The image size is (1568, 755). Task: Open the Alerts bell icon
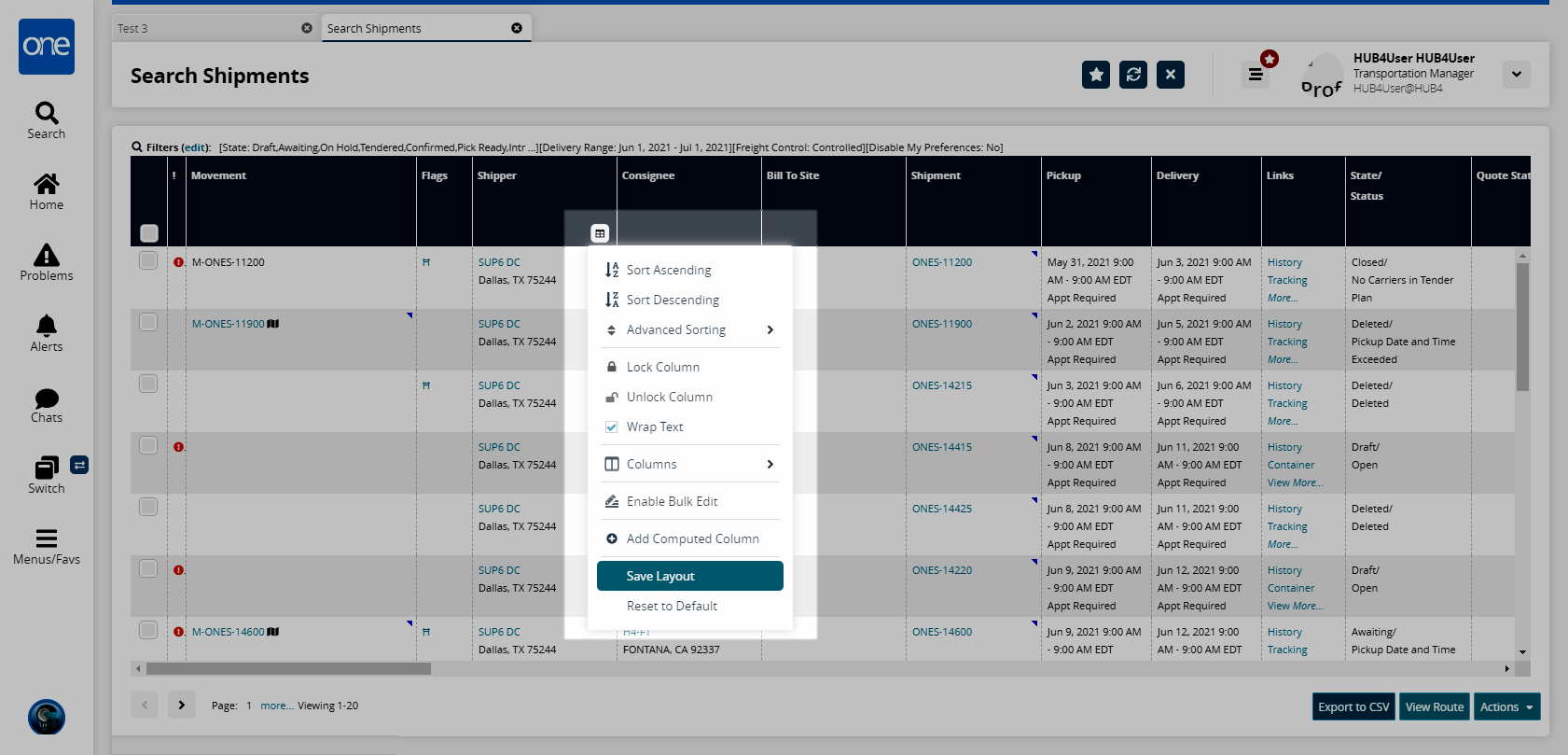[x=47, y=333]
